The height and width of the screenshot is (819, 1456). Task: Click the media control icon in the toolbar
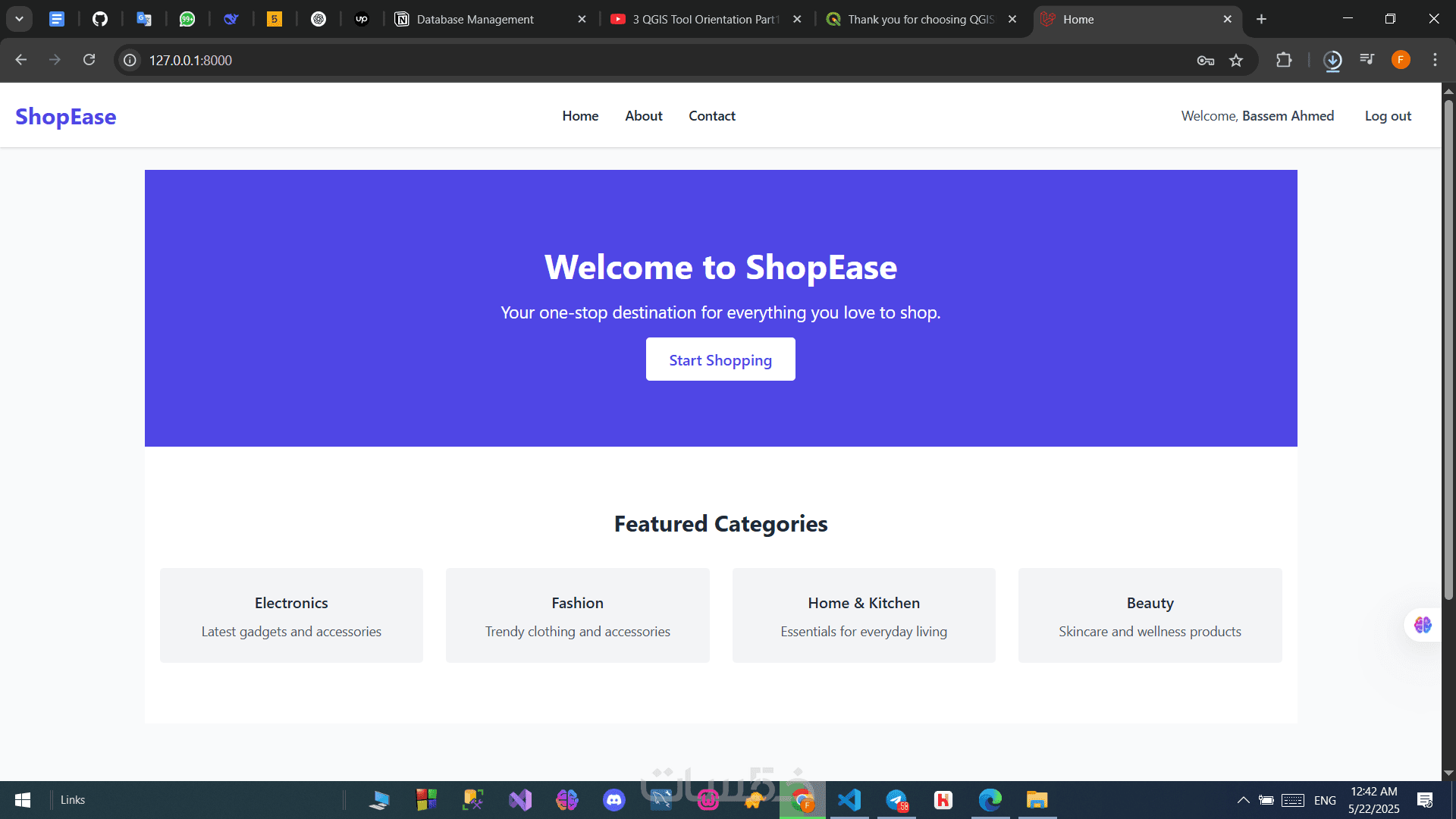[1367, 59]
